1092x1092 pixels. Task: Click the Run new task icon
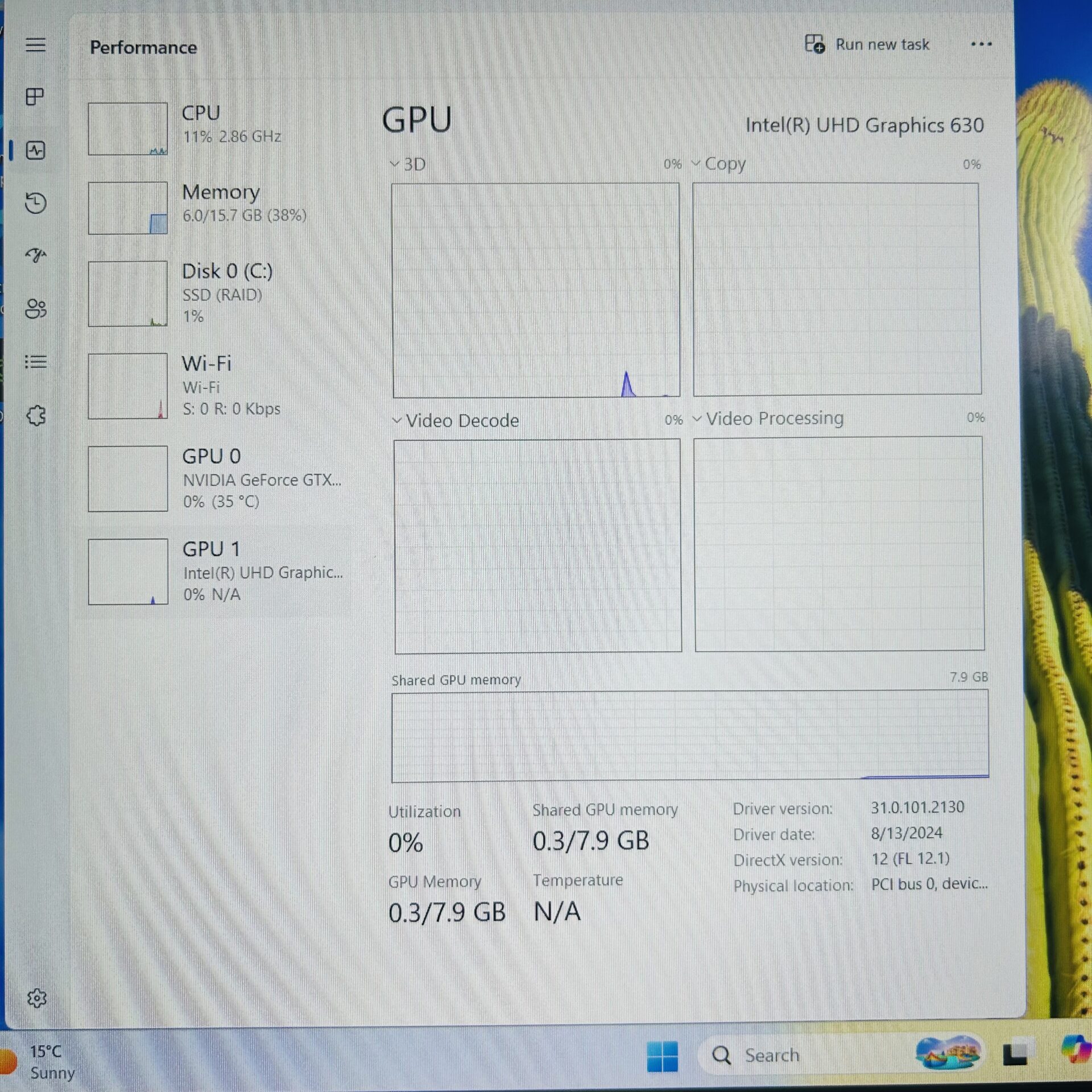point(814,44)
